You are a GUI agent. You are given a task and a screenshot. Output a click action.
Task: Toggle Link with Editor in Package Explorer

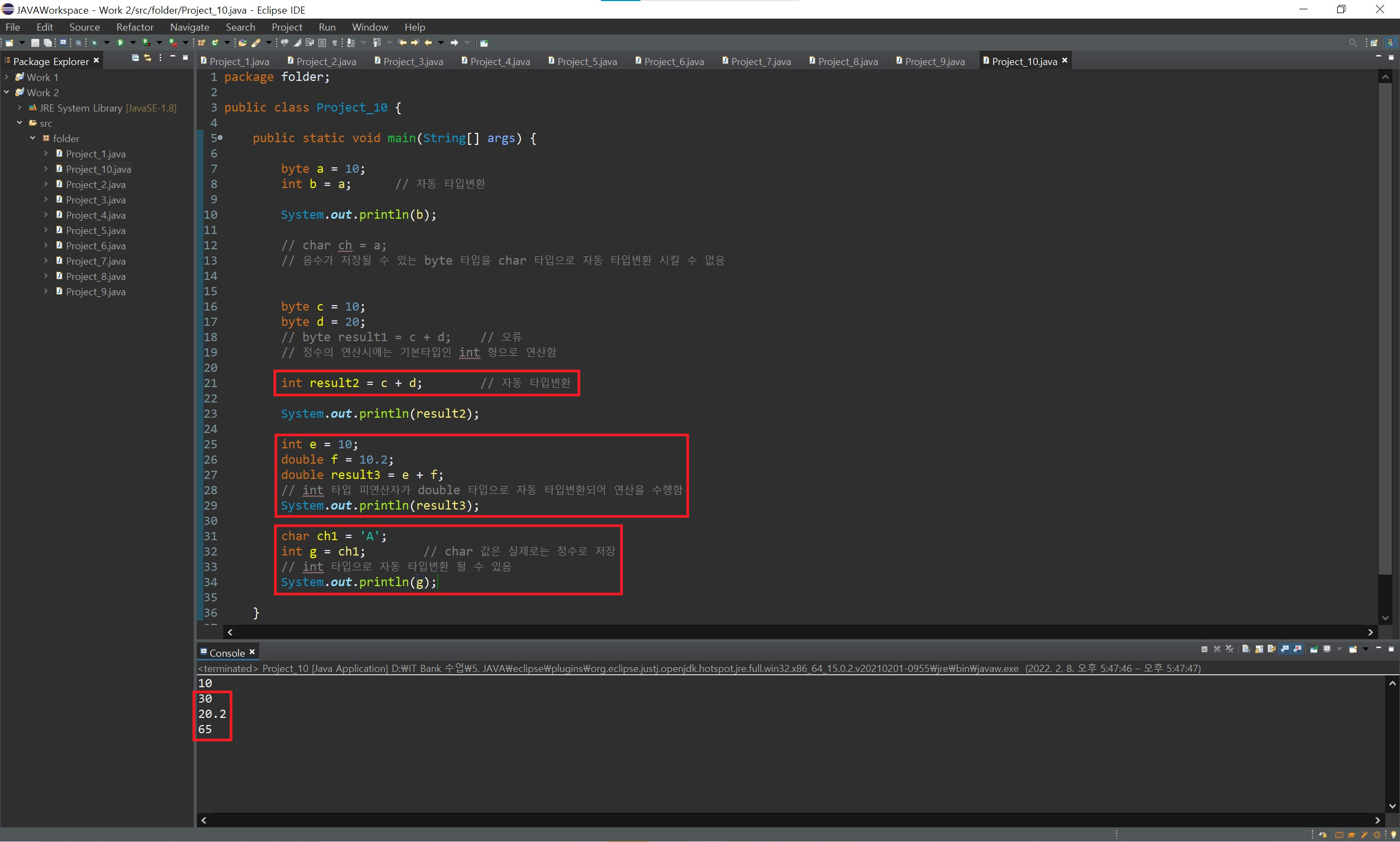point(148,58)
